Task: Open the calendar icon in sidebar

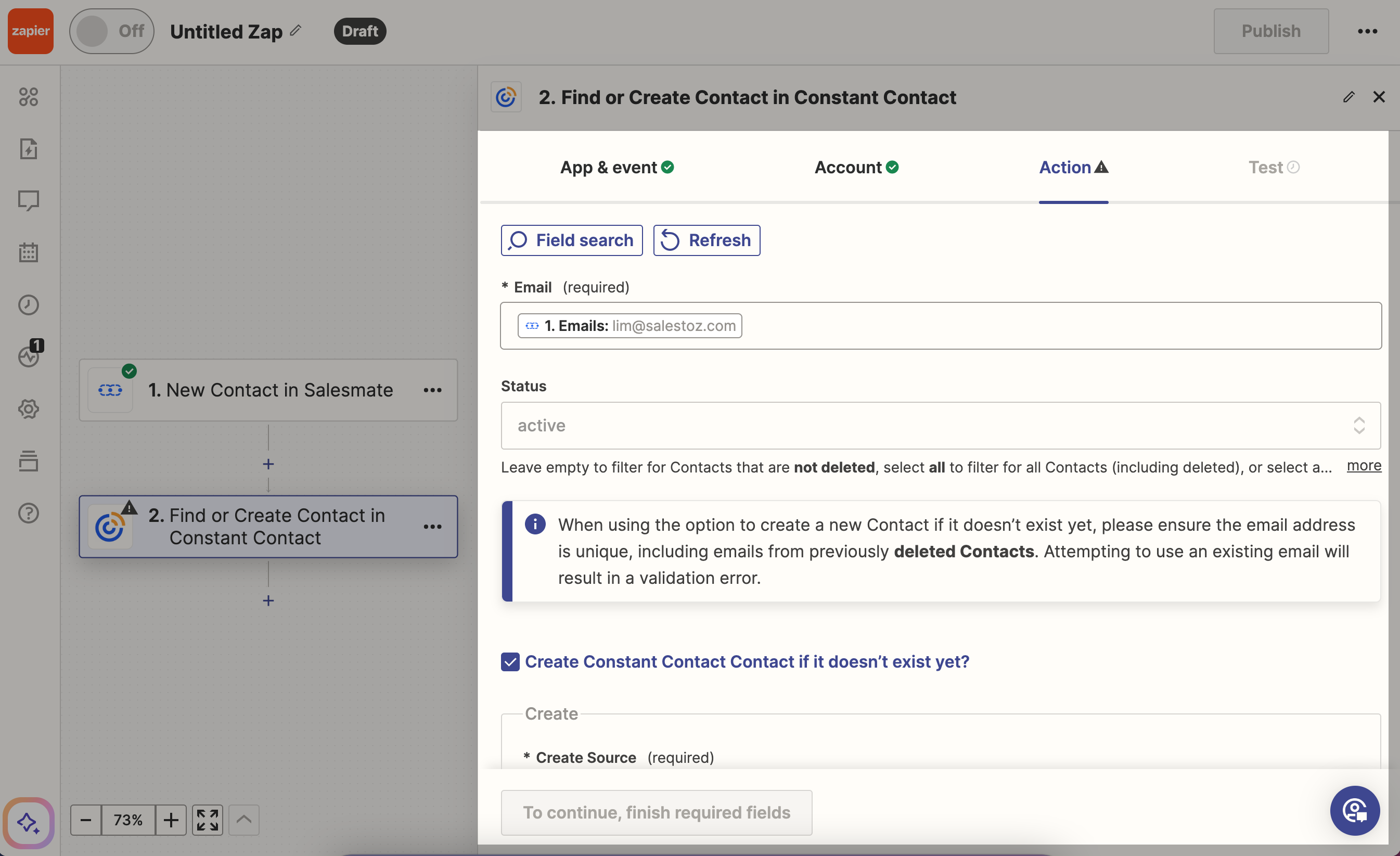Action: click(x=29, y=252)
